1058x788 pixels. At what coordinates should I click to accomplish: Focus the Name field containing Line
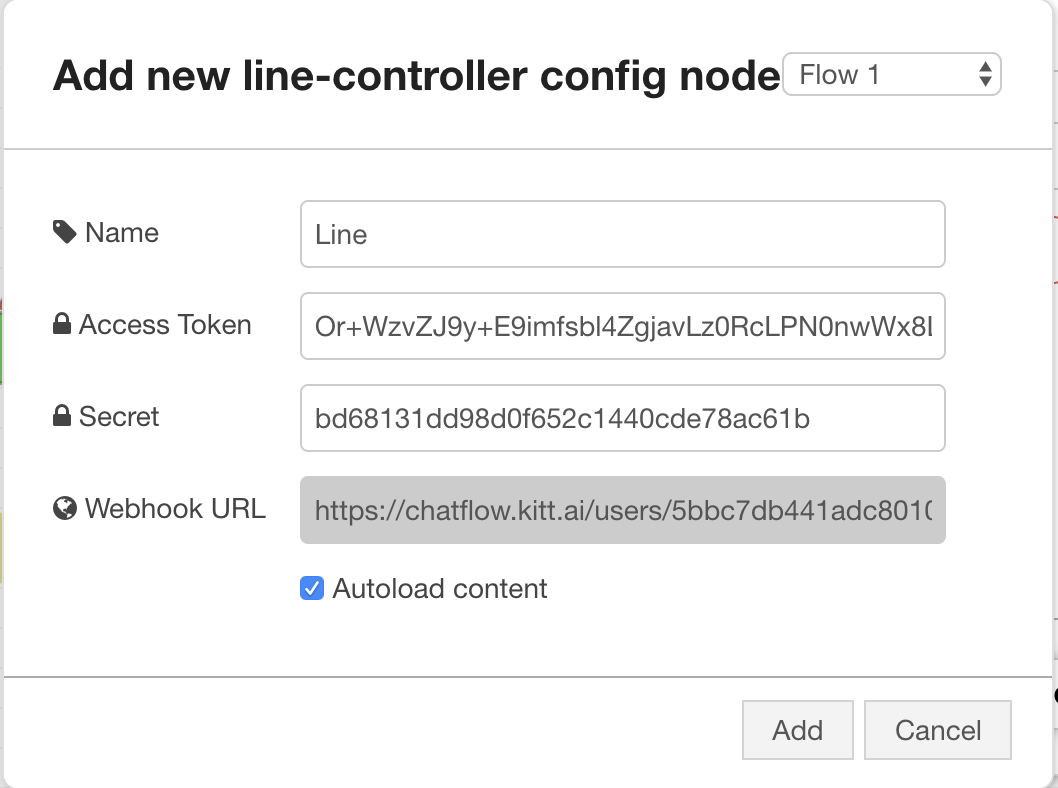(x=623, y=234)
